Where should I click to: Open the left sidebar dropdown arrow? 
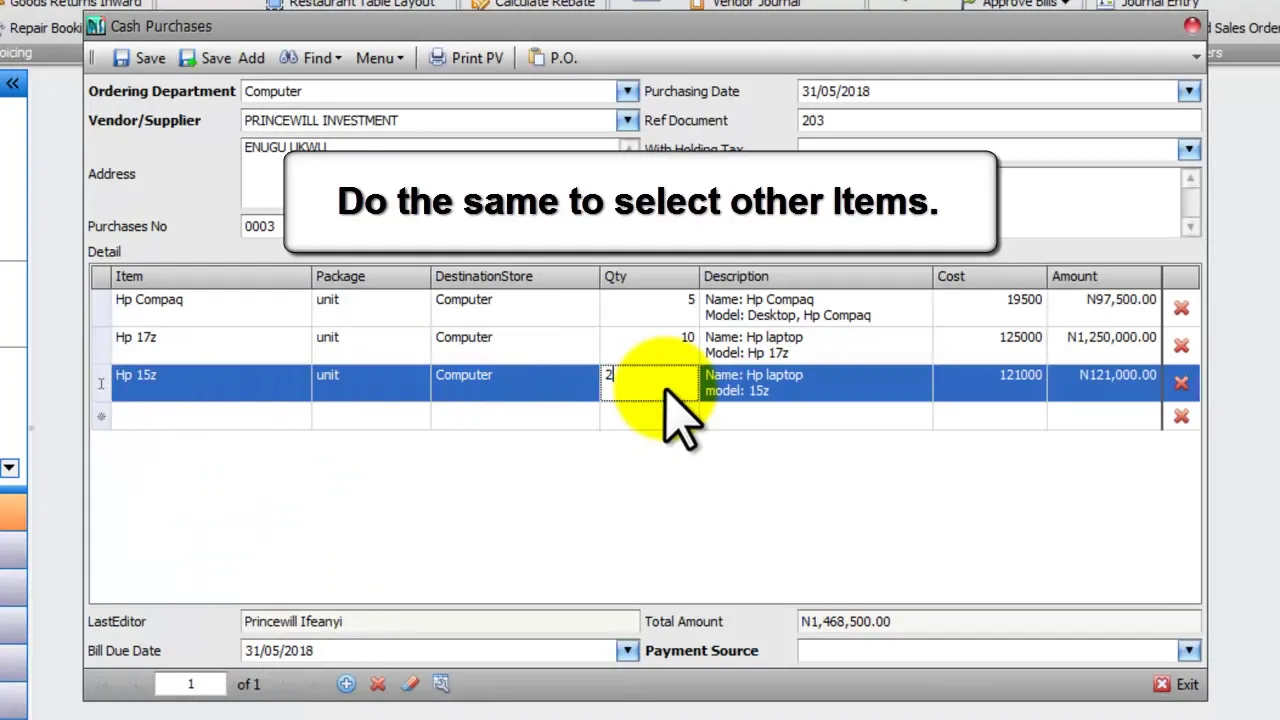[9, 468]
